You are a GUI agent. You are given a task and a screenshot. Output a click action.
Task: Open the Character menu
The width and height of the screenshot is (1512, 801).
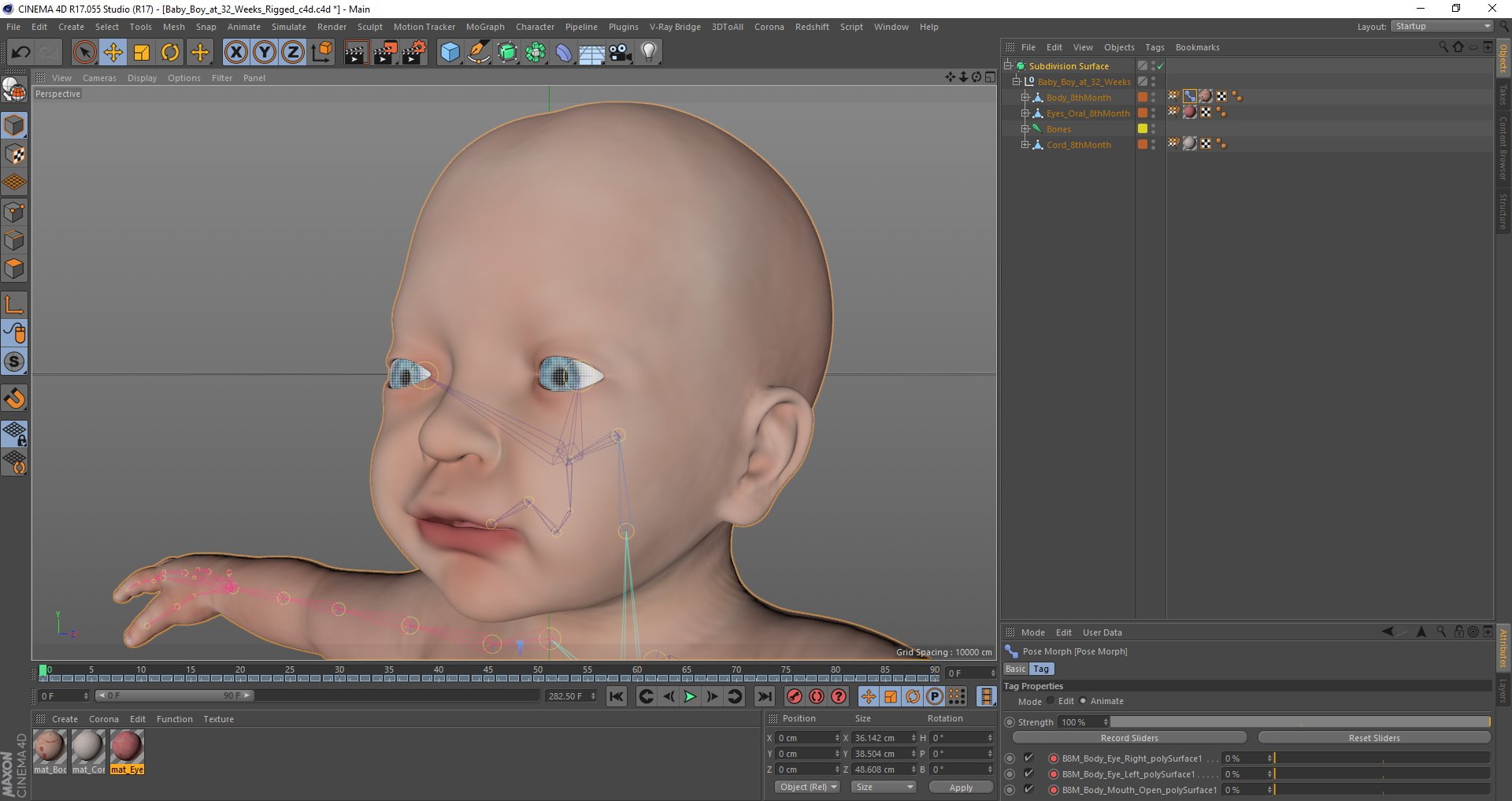pyautogui.click(x=535, y=27)
